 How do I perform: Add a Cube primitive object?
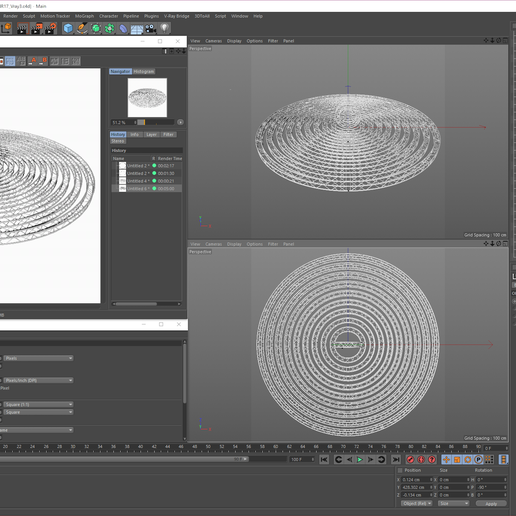68,29
